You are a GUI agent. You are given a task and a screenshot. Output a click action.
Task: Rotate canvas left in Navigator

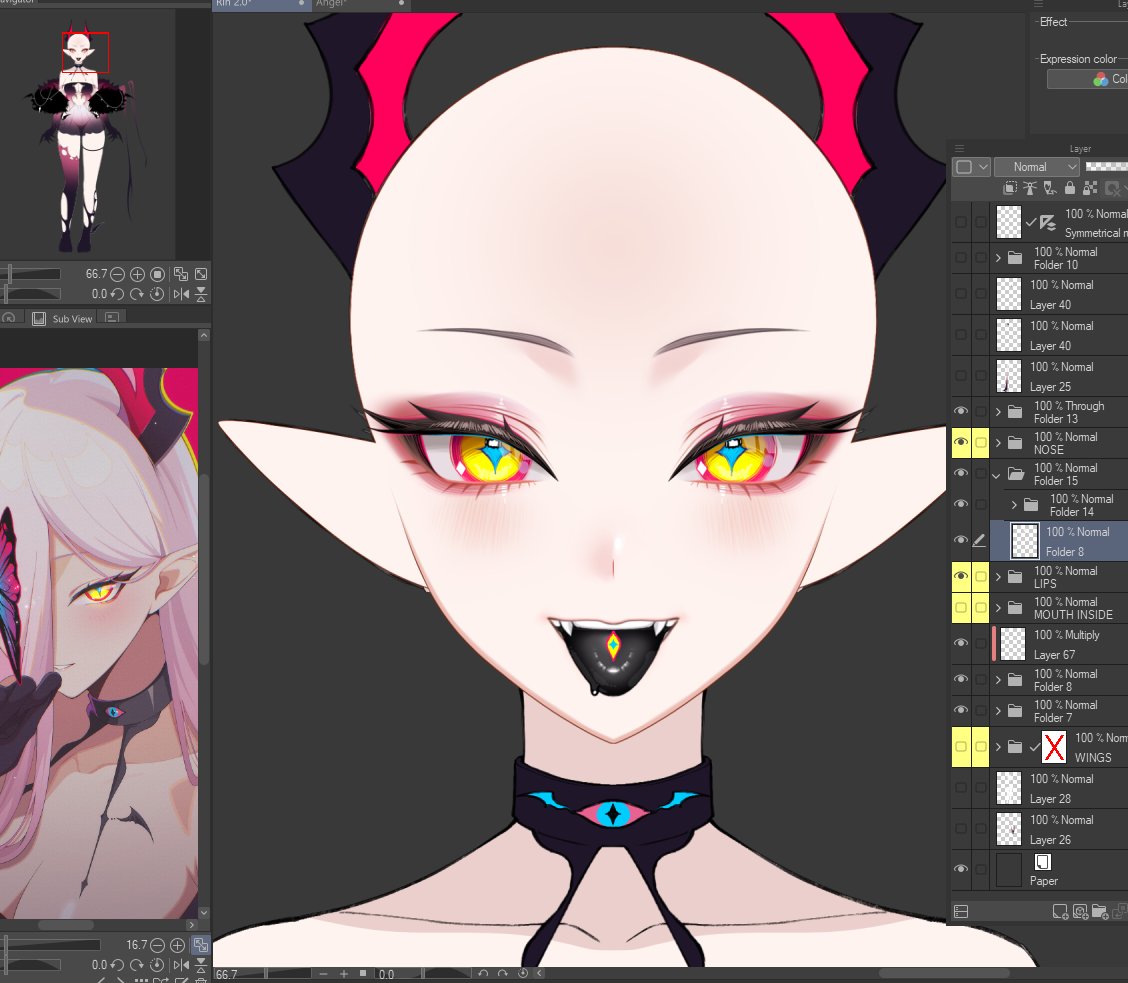[x=117, y=294]
